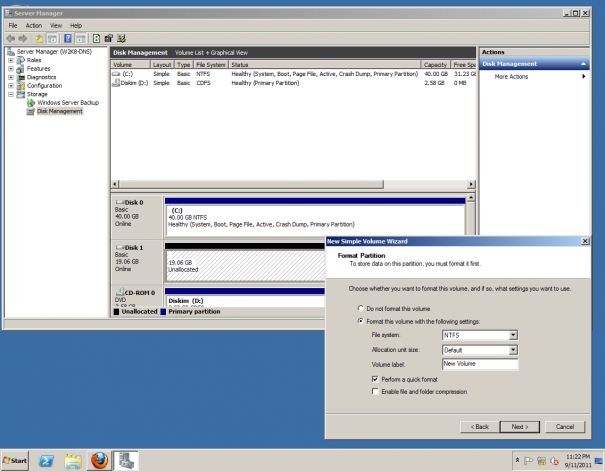This screenshot has height=472, width=605.
Task: Toggle 'Enable file and folder compression' checkbox
Action: click(x=375, y=391)
